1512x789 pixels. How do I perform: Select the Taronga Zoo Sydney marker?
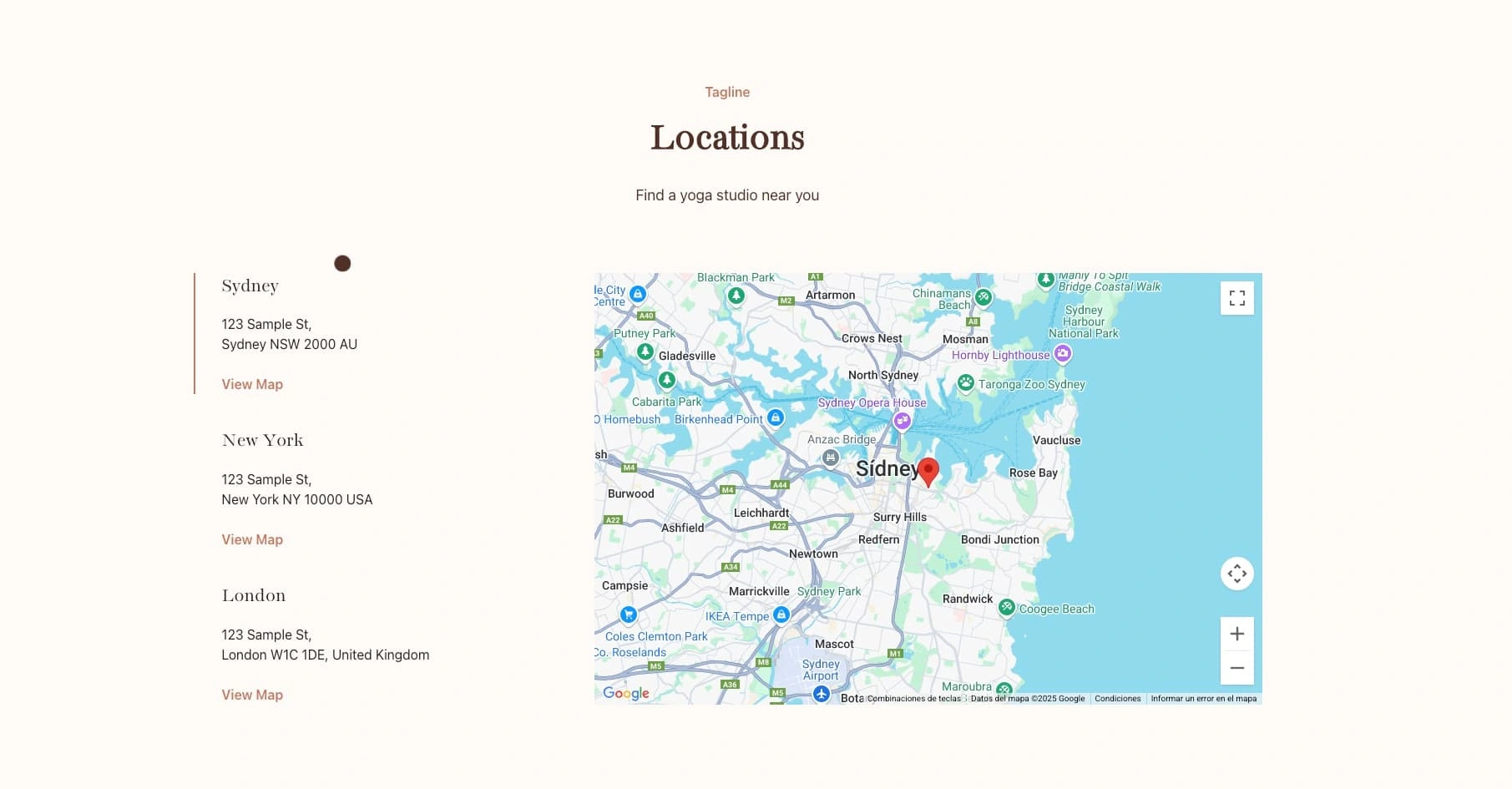coord(965,383)
